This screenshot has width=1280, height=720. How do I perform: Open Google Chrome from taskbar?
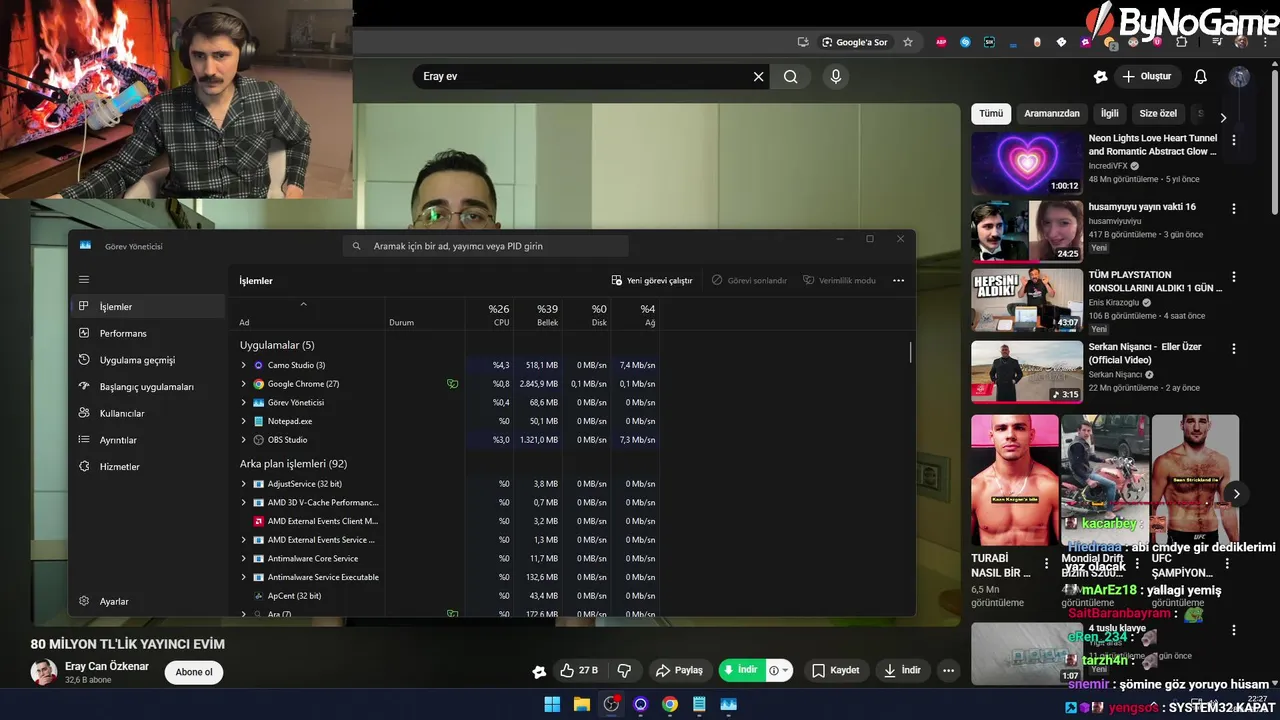[670, 704]
